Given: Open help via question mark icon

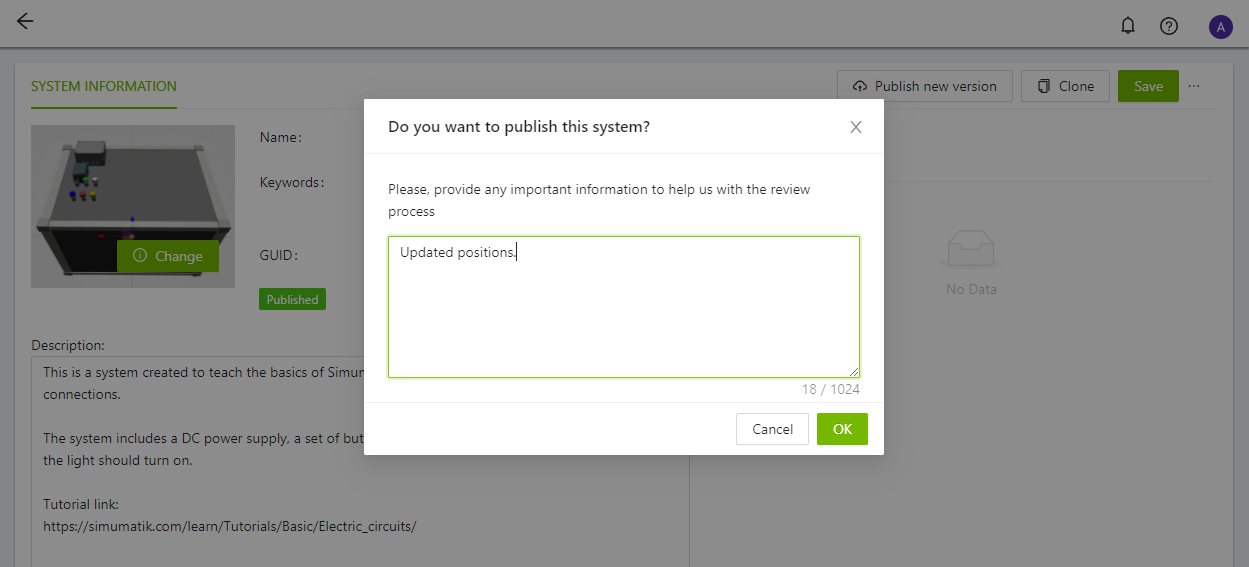Looking at the screenshot, I should (x=1168, y=26).
